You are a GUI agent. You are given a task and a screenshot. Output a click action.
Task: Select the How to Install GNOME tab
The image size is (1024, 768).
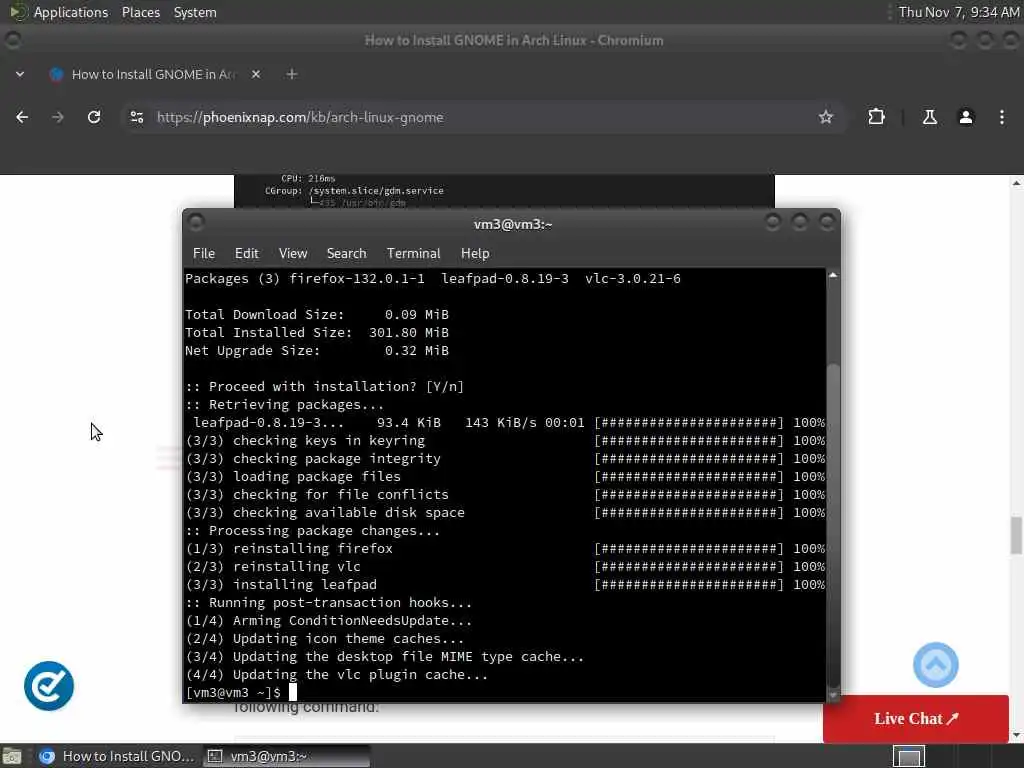(x=153, y=74)
